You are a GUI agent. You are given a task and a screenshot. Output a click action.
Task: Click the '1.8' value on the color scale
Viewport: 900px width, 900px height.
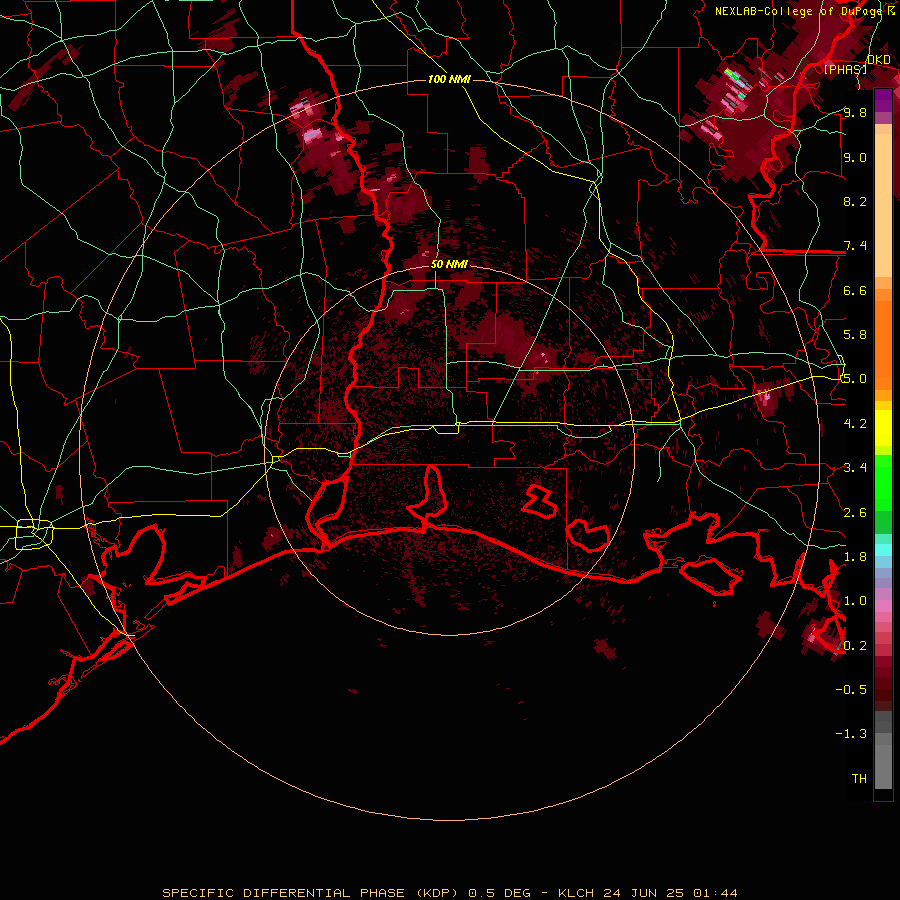click(x=855, y=557)
